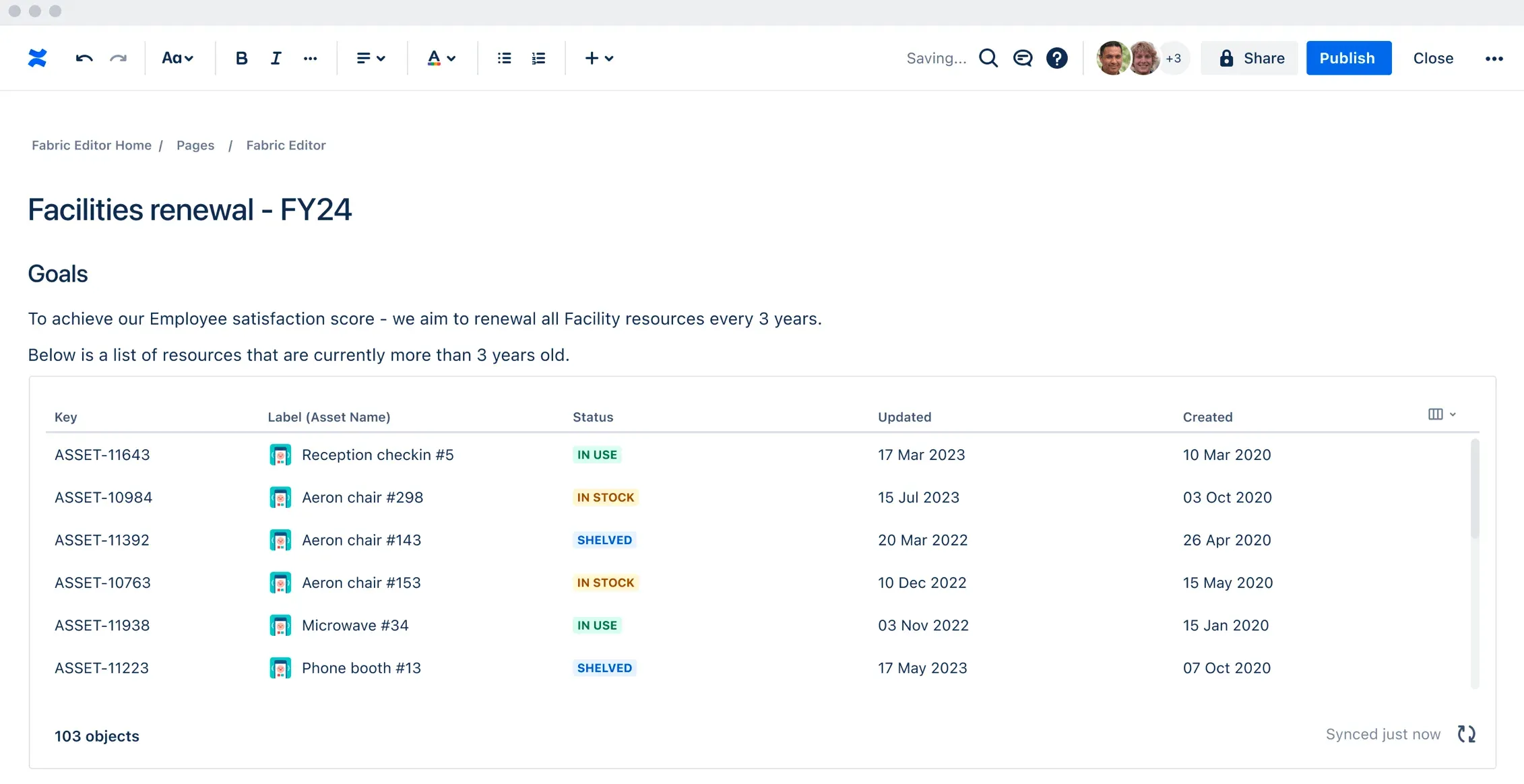Toggle italic formatting
Image resolution: width=1524 pixels, height=784 pixels.
point(276,58)
